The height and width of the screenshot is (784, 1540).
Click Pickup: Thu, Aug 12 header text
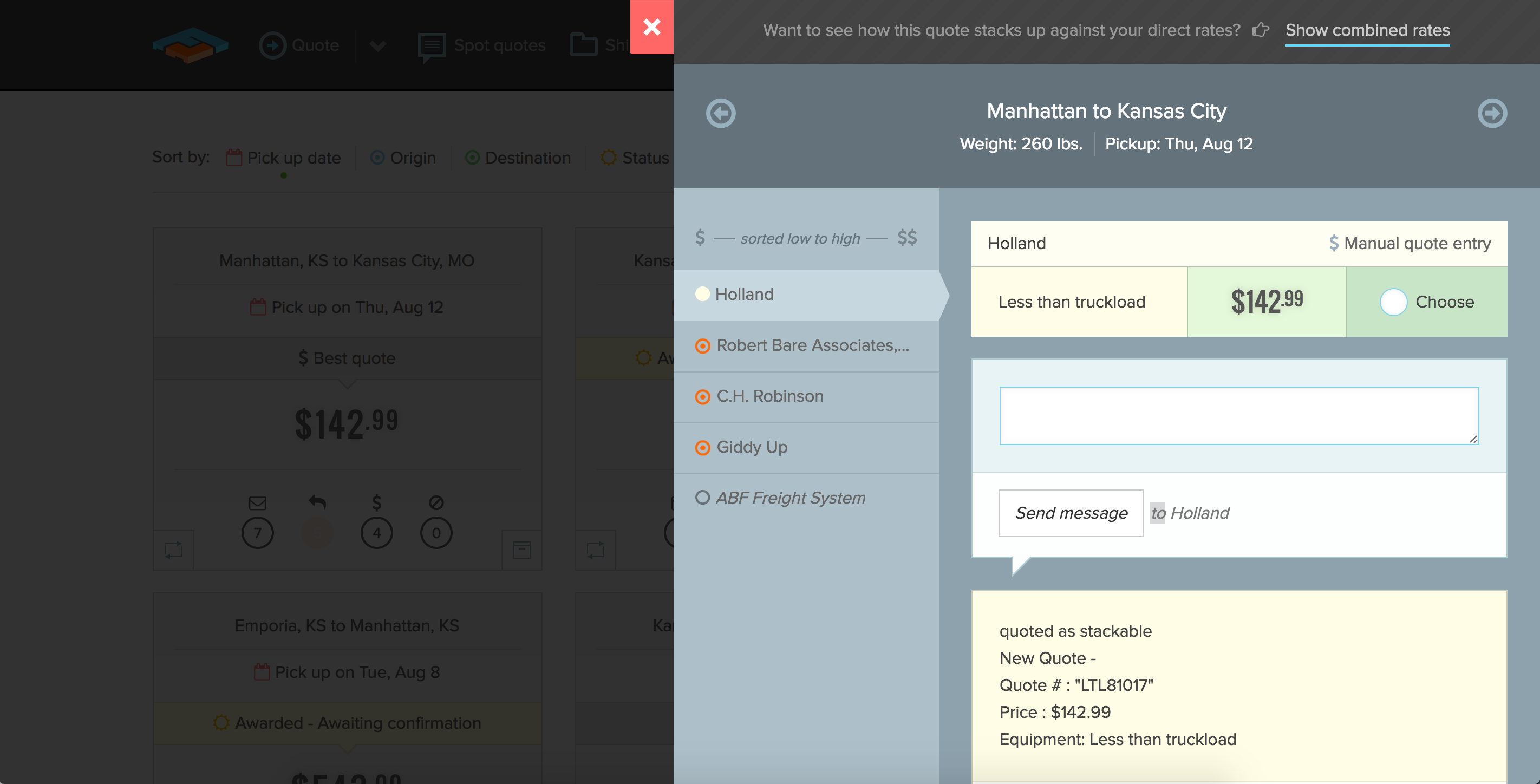(1178, 144)
